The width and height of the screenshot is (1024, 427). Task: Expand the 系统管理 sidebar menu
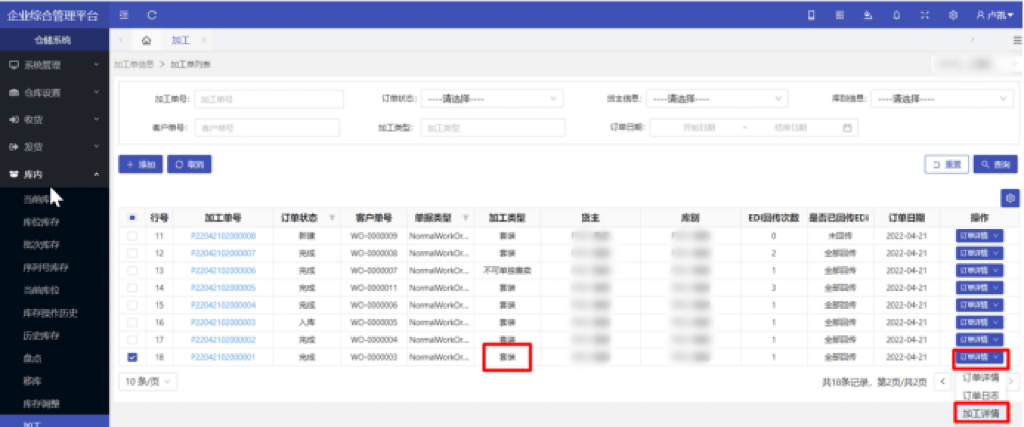click(54, 65)
